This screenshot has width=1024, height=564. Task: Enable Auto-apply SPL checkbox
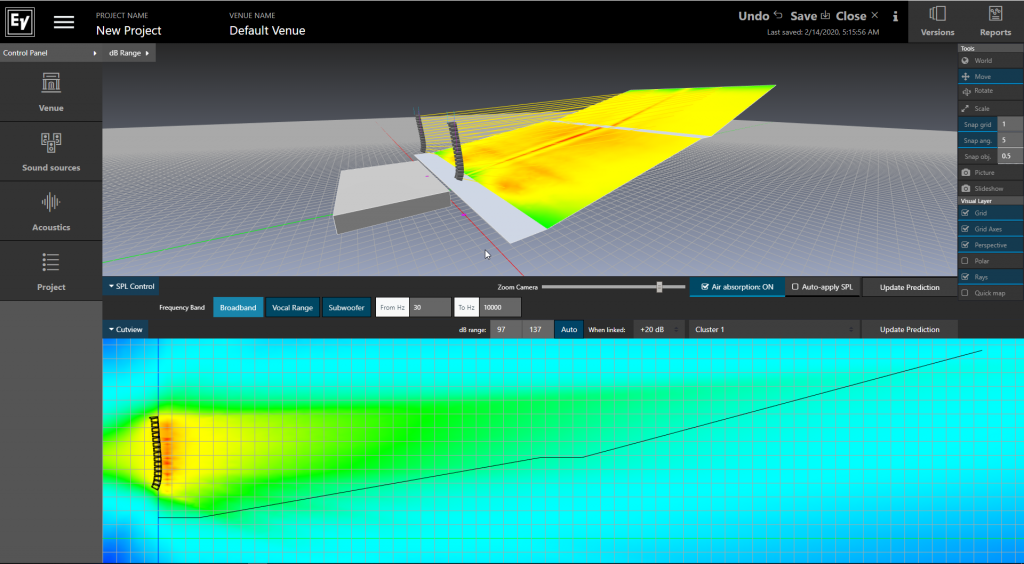pyautogui.click(x=795, y=287)
